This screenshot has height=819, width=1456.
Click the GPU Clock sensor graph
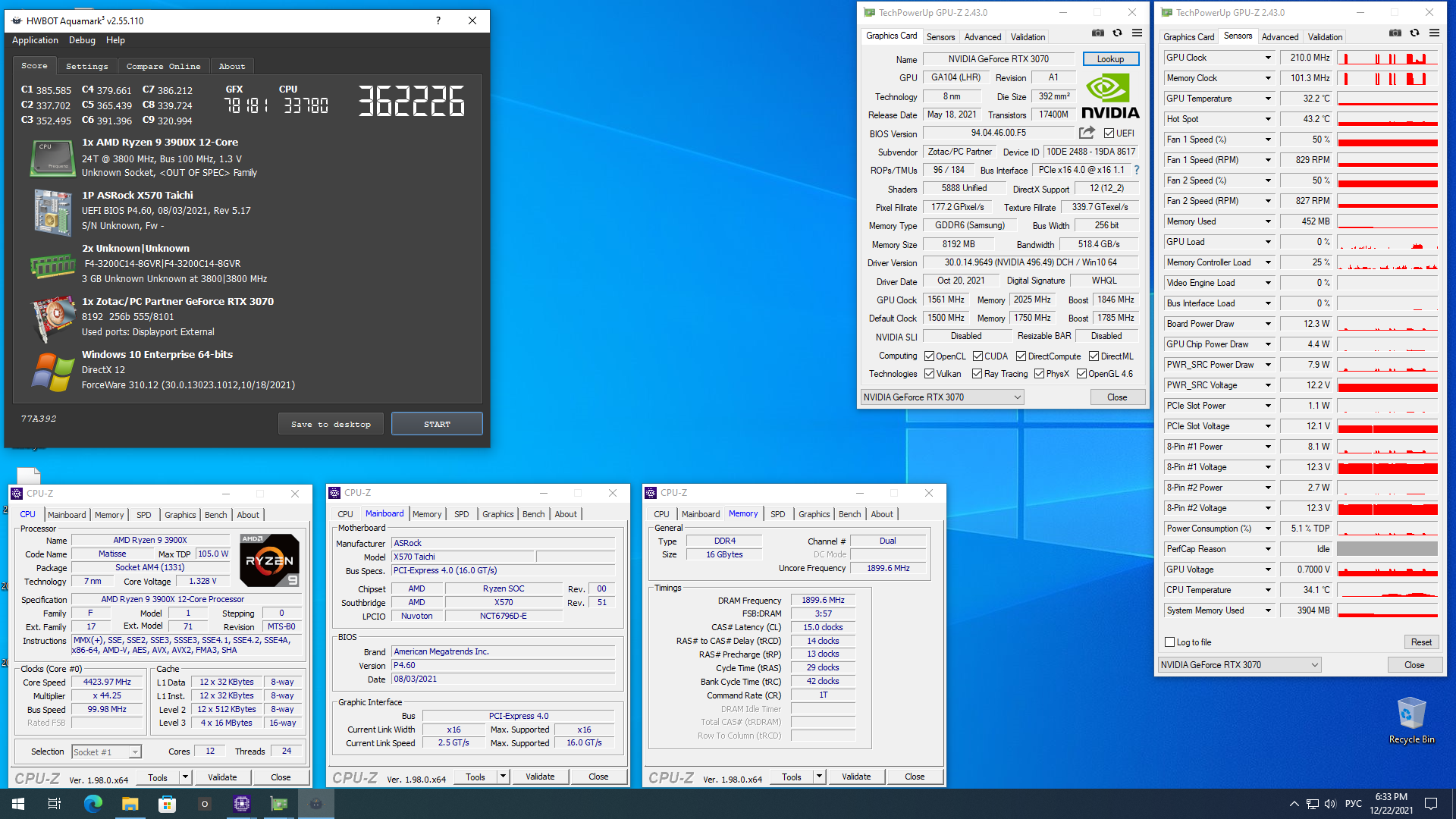[1387, 58]
